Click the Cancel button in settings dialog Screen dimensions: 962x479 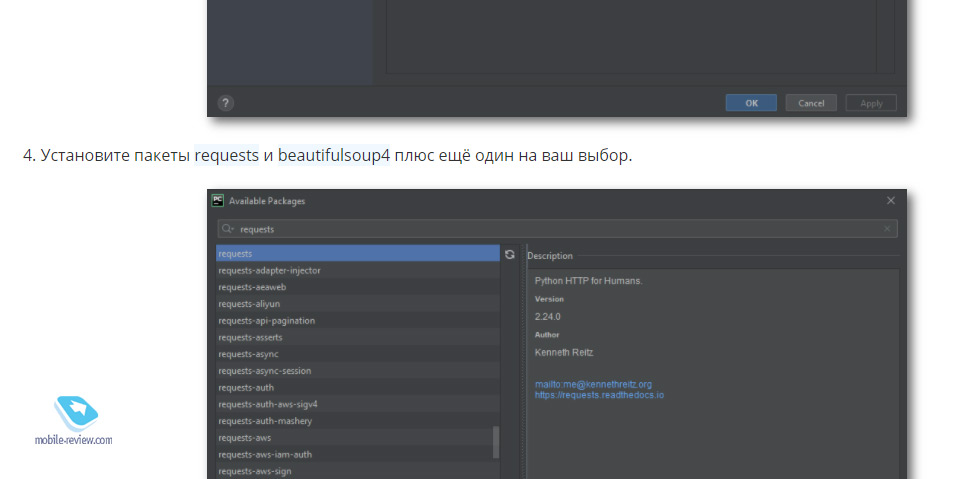coord(811,103)
